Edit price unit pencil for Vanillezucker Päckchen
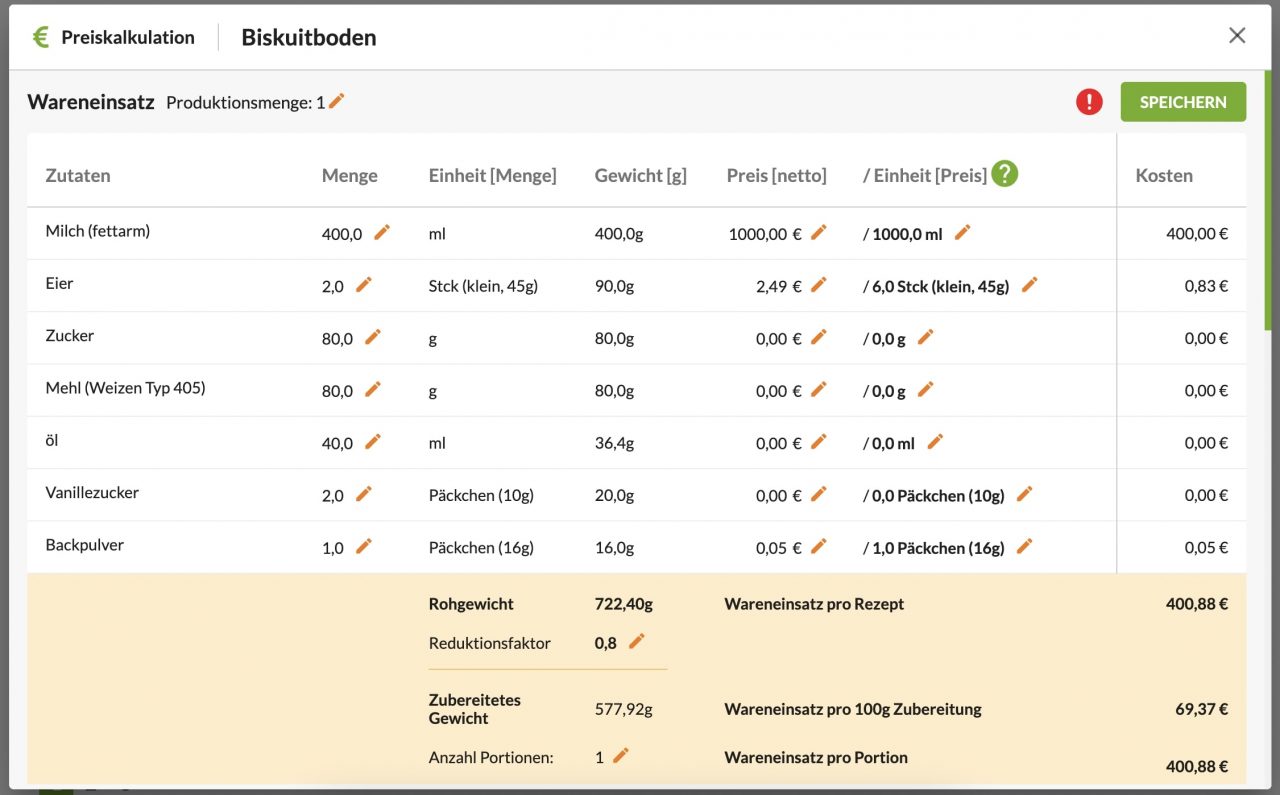 click(1025, 493)
